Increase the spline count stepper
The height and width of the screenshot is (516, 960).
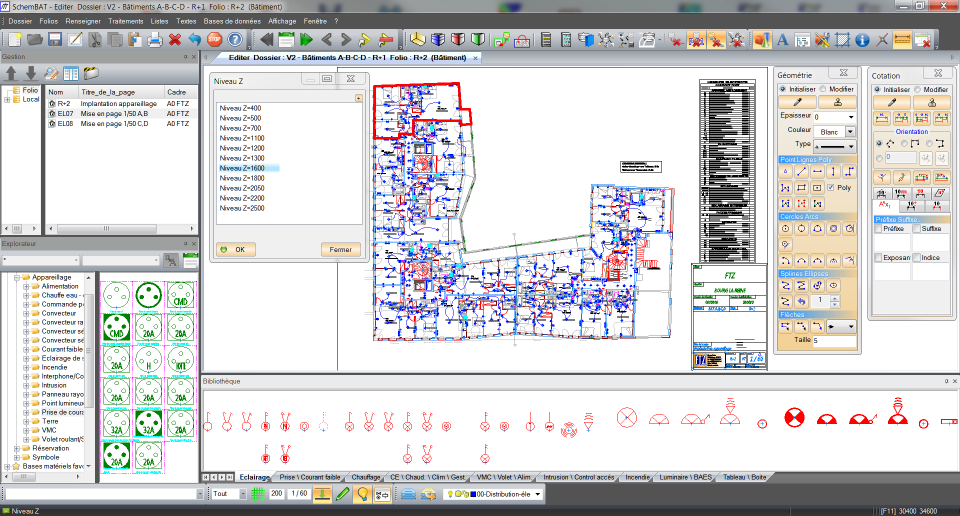click(835, 299)
